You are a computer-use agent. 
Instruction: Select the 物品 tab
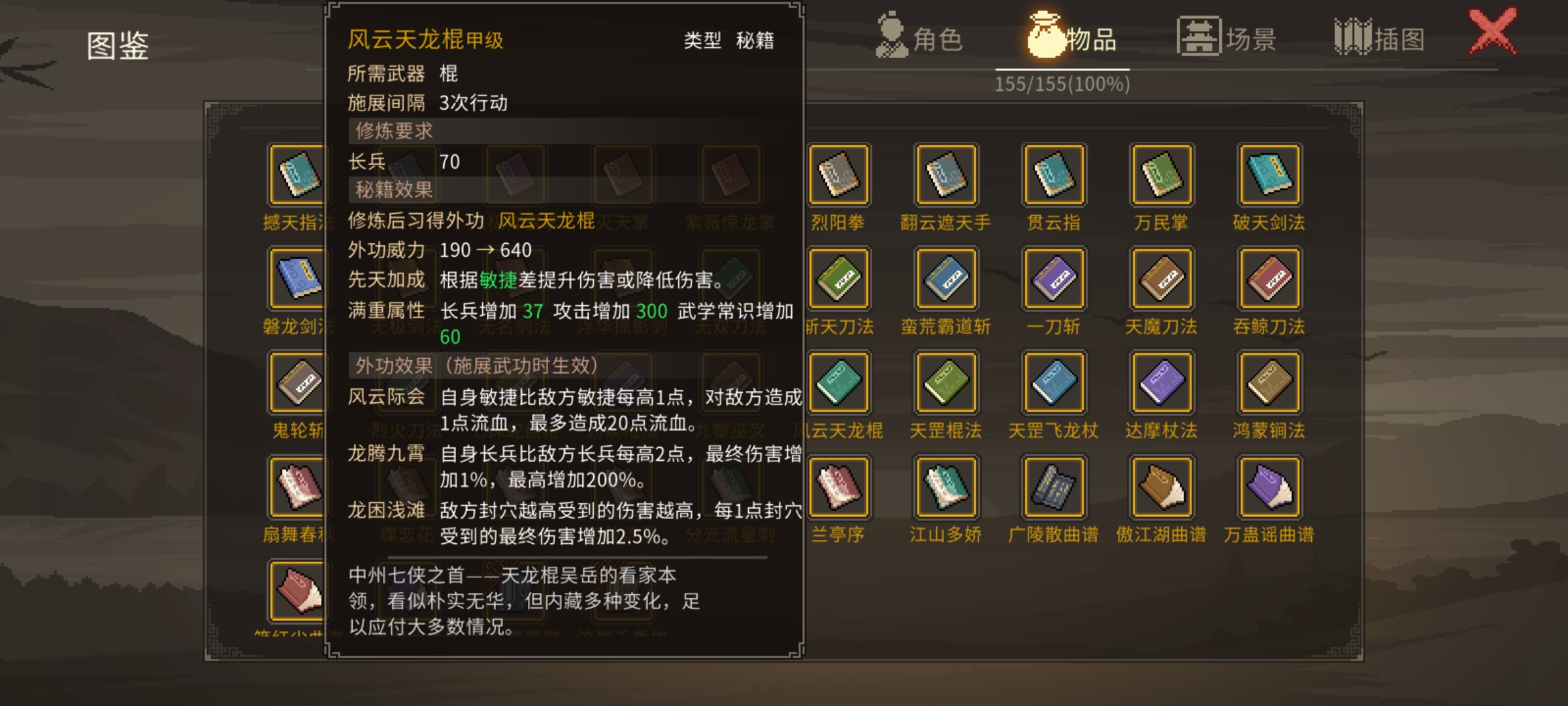(x=1073, y=38)
